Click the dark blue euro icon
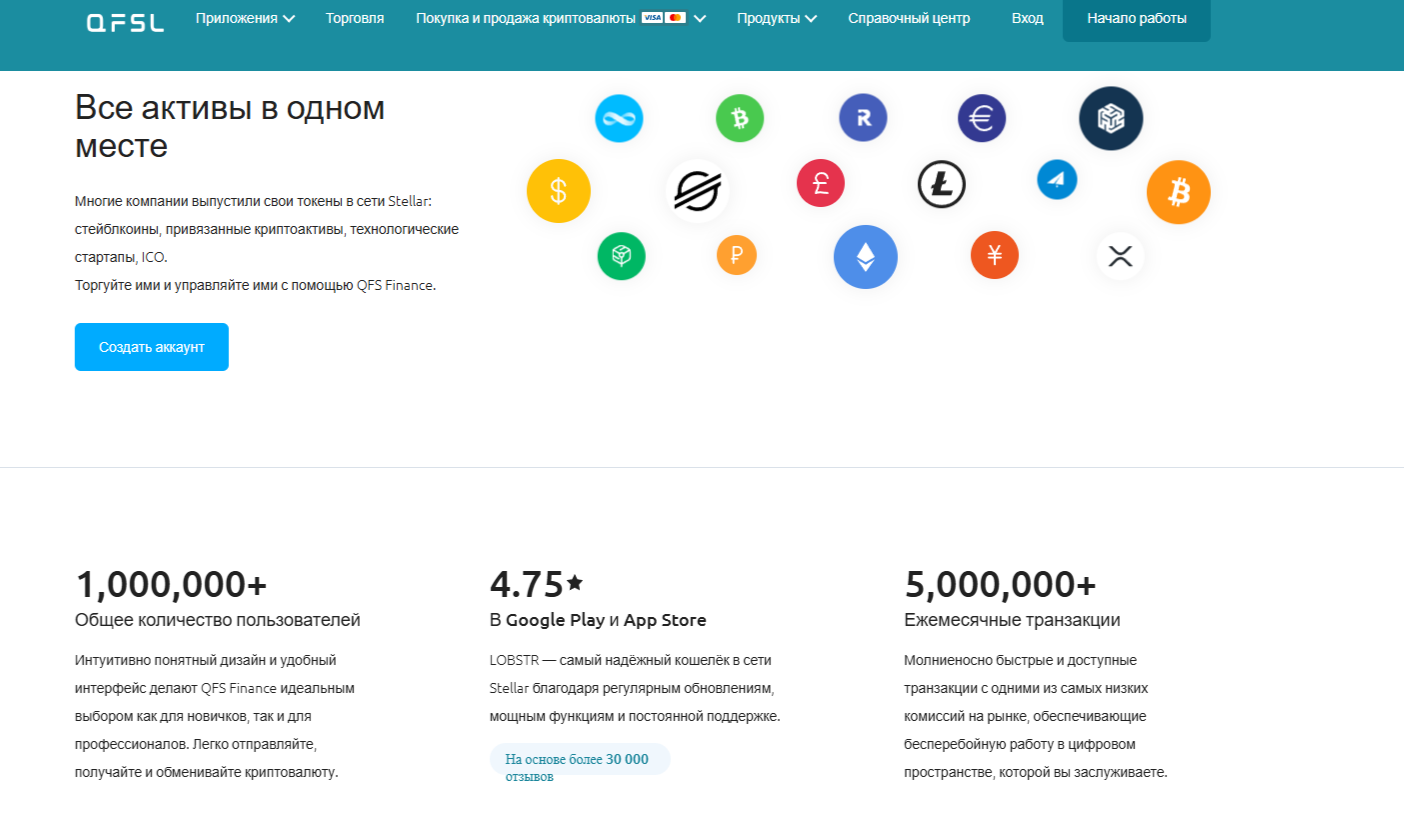The width and height of the screenshot is (1404, 826). click(x=981, y=119)
